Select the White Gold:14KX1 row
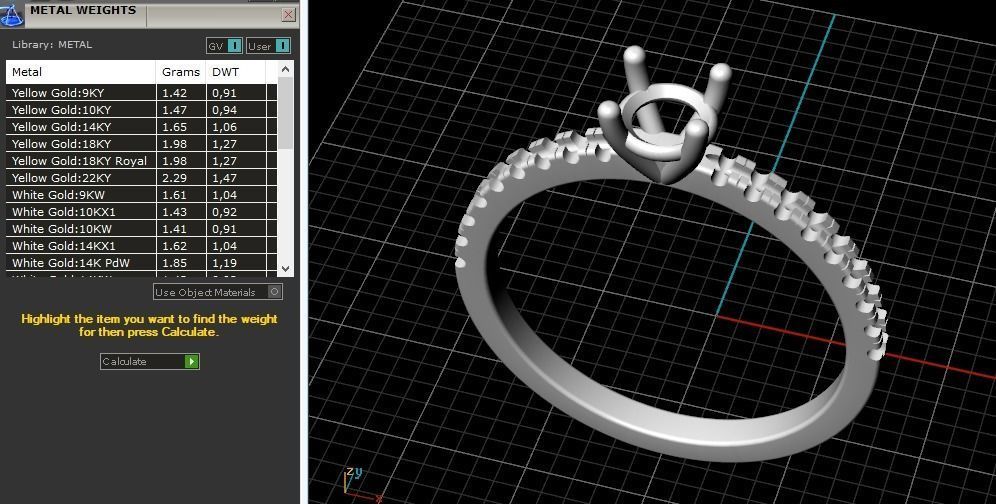996x504 pixels. click(x=142, y=246)
